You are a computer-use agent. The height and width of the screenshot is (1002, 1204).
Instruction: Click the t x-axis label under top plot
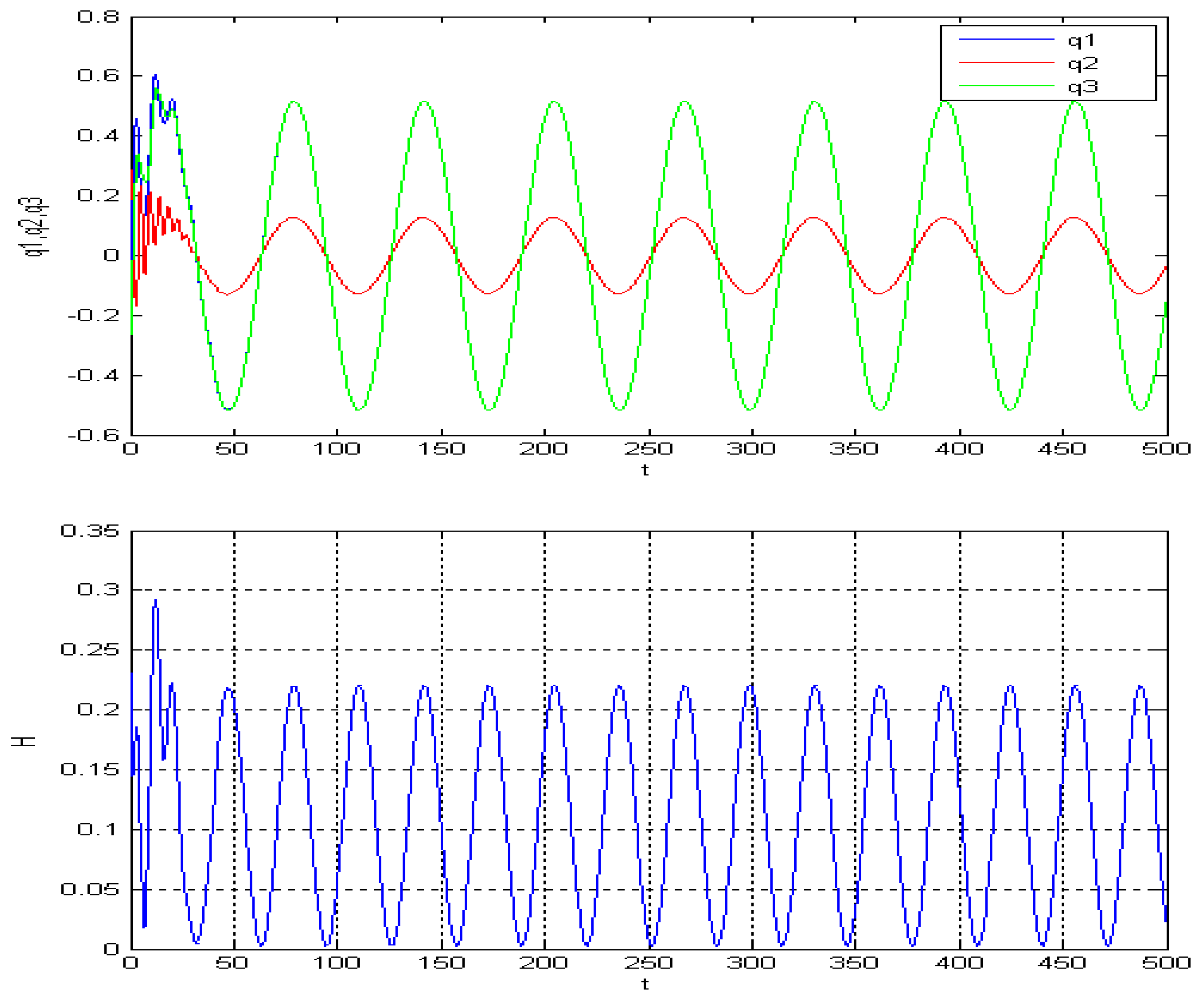(645, 471)
